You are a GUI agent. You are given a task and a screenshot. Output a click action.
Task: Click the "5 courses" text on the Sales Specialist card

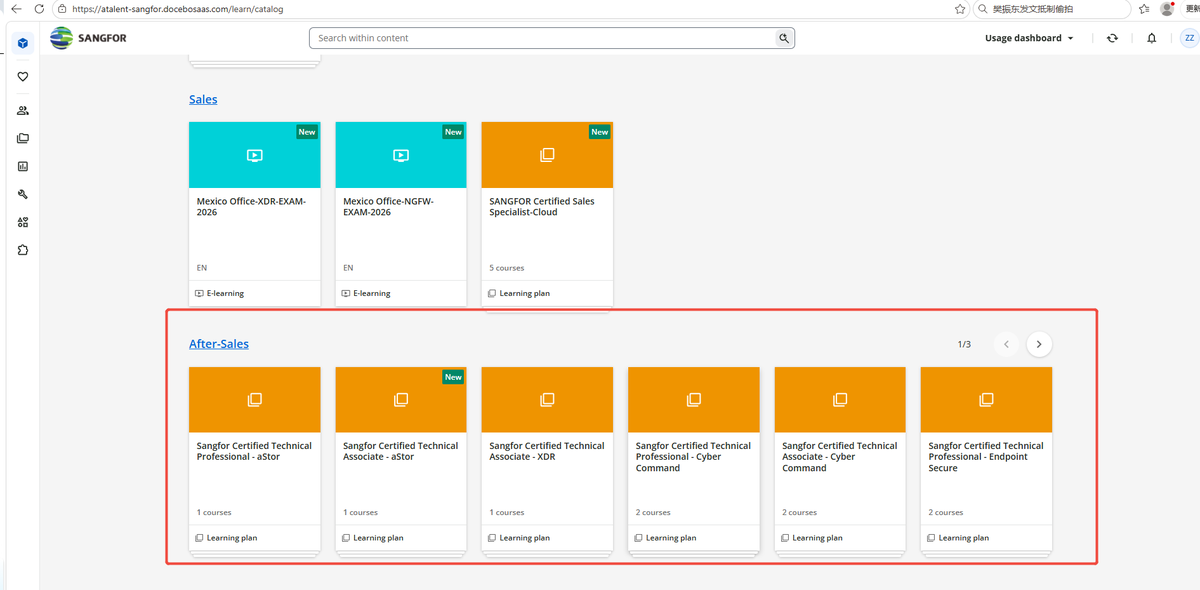tap(507, 268)
